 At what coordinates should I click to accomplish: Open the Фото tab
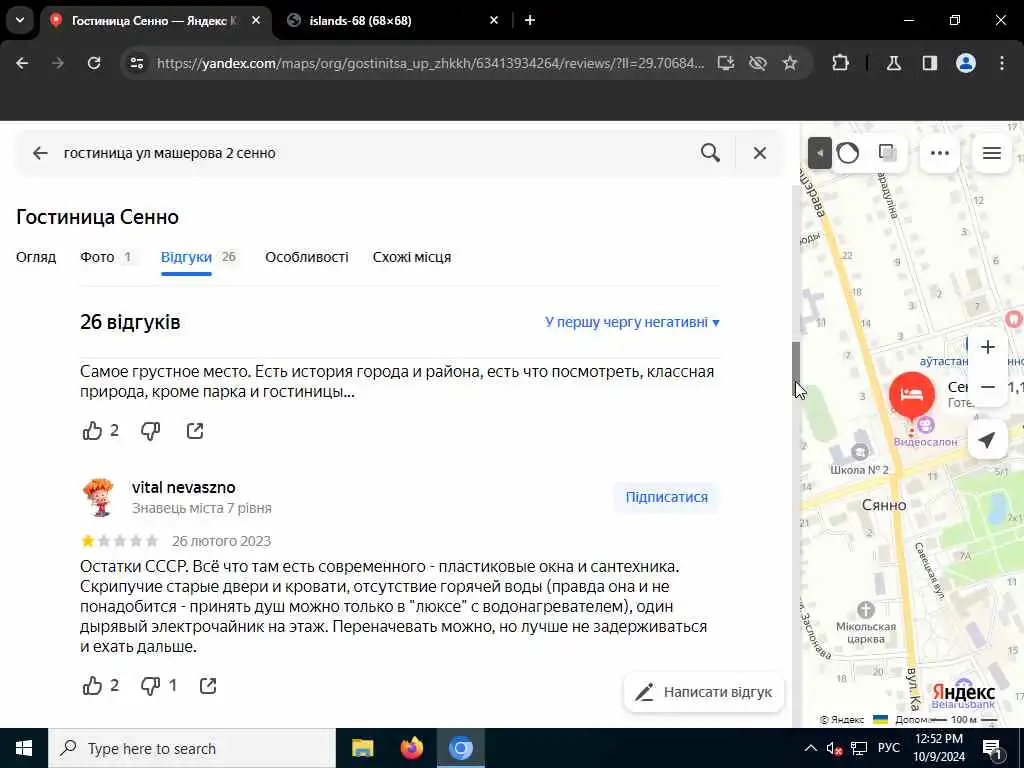107,257
